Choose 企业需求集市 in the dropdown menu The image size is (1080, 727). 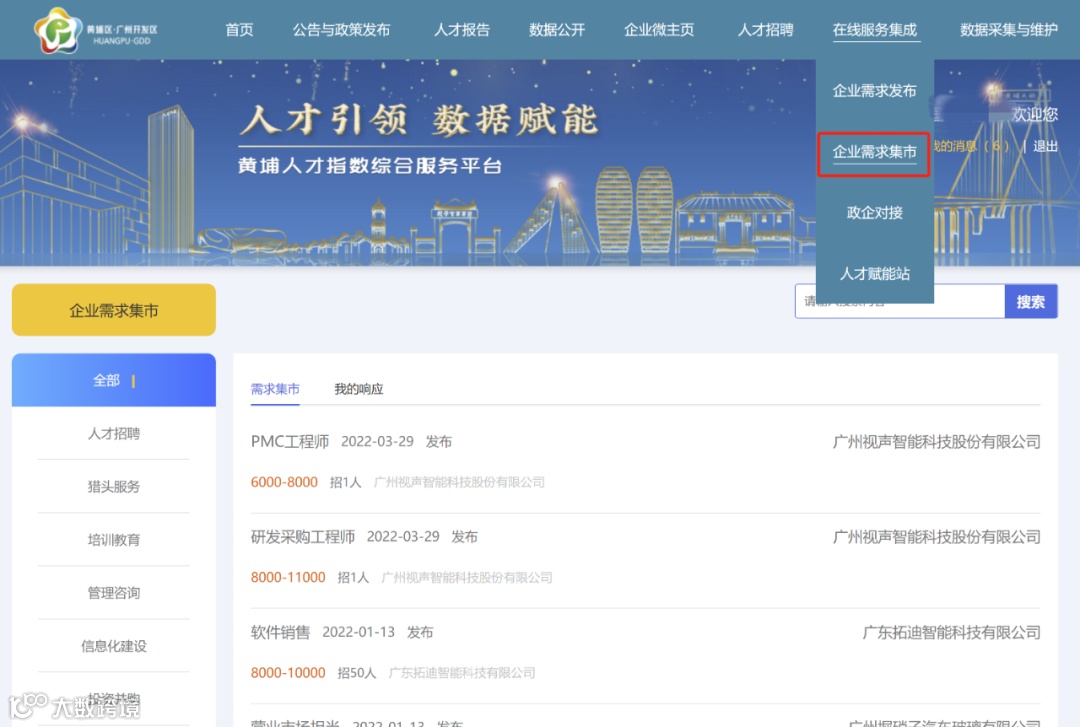click(x=875, y=152)
